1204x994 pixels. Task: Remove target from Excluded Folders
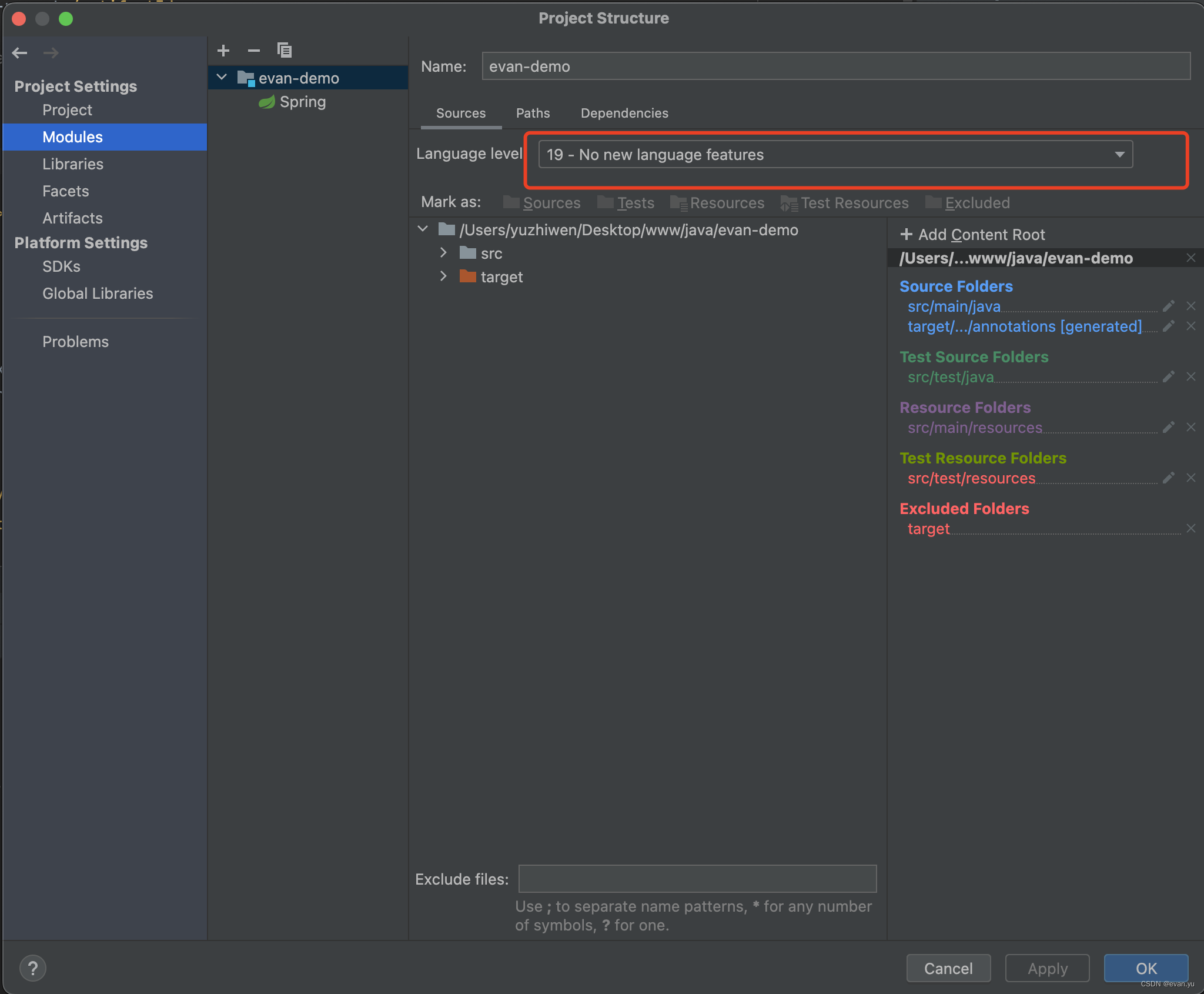click(1191, 528)
